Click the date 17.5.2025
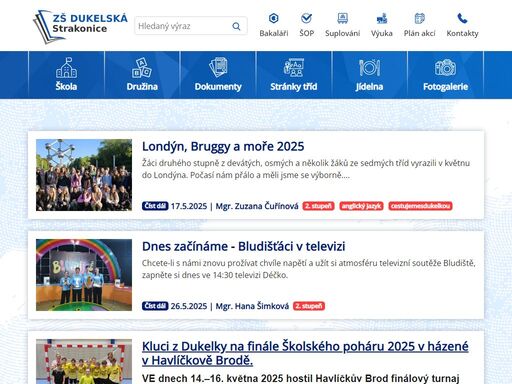This screenshot has width=512, height=384. pyautogui.click(x=189, y=206)
